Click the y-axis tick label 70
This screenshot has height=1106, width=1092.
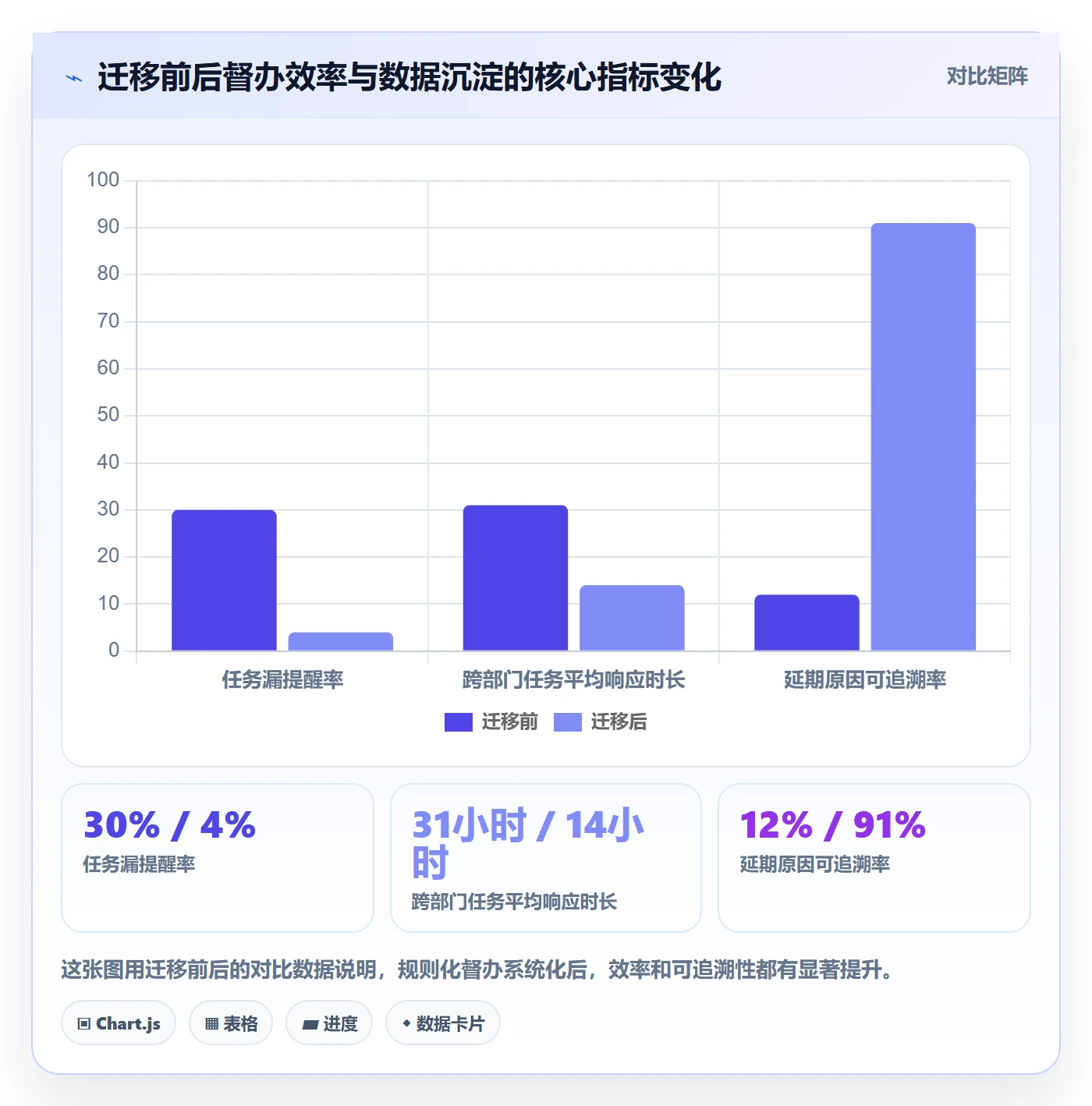click(x=108, y=321)
